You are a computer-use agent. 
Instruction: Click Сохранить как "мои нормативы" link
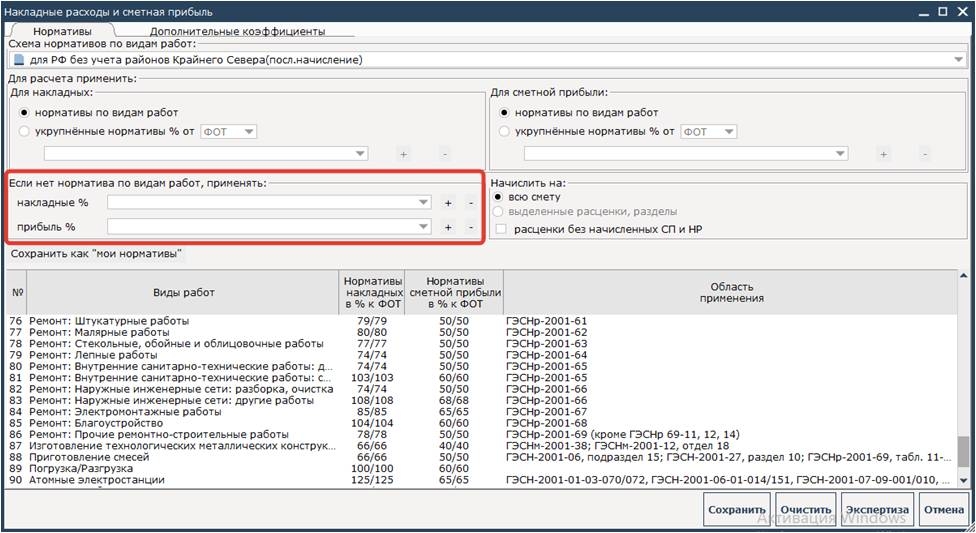tap(96, 253)
